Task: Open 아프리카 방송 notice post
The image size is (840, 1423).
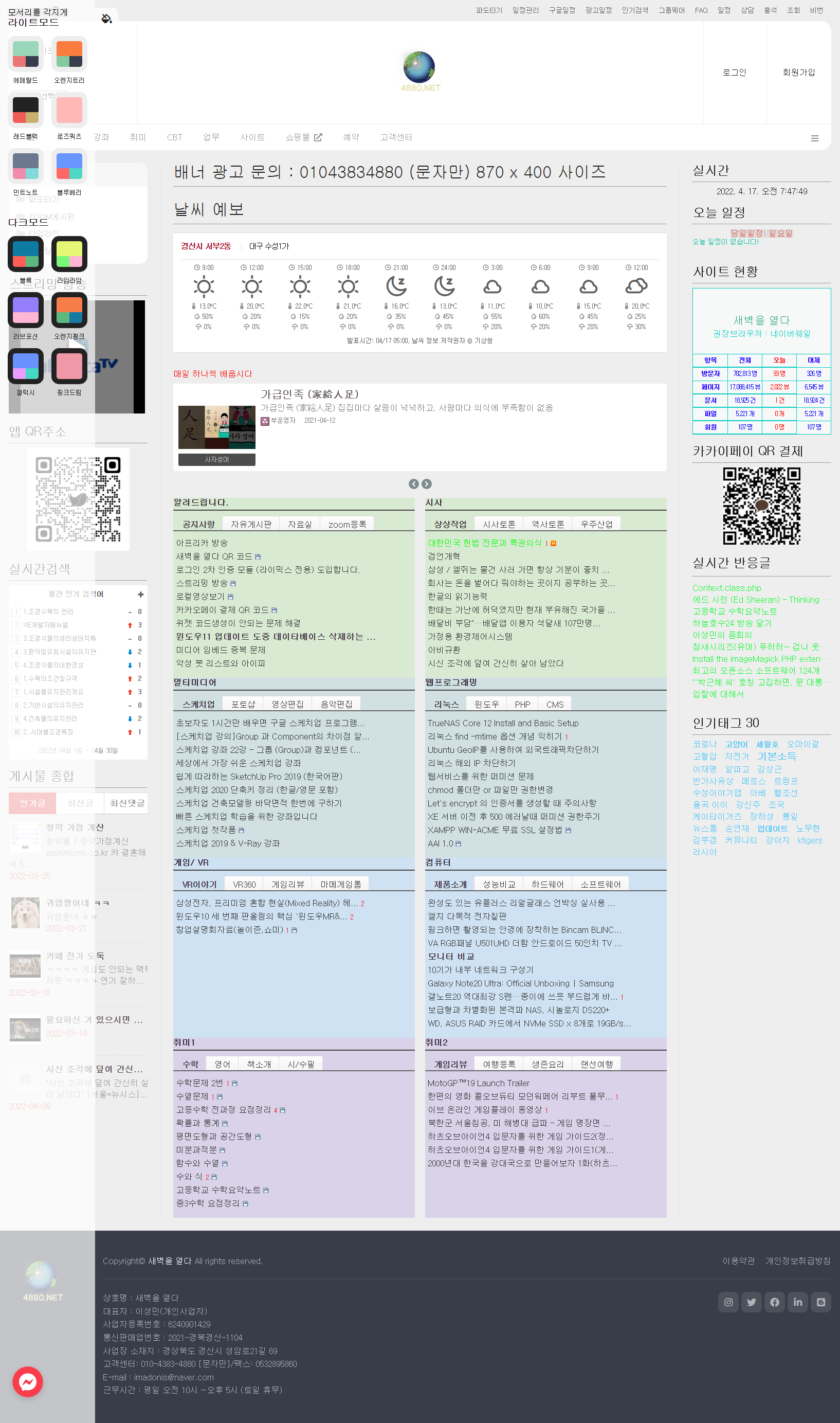Action: (x=202, y=543)
